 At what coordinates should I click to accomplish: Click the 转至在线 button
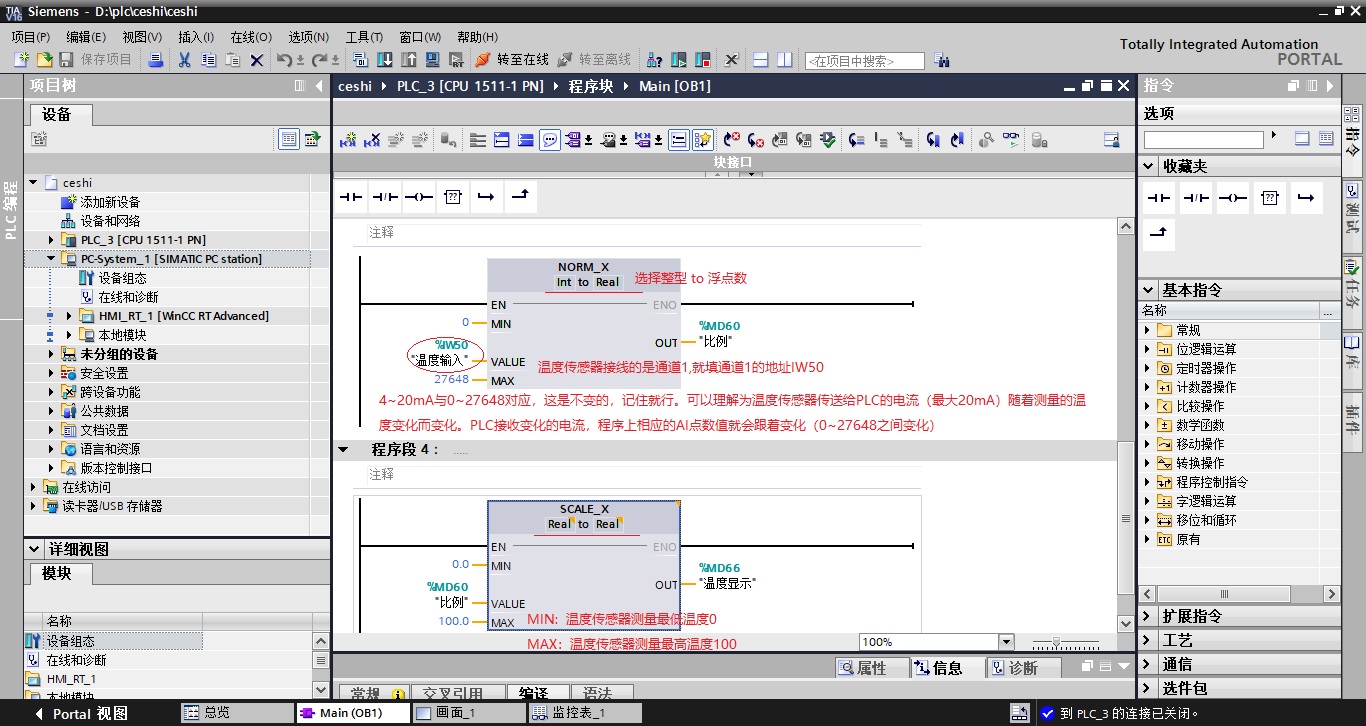(x=512, y=60)
